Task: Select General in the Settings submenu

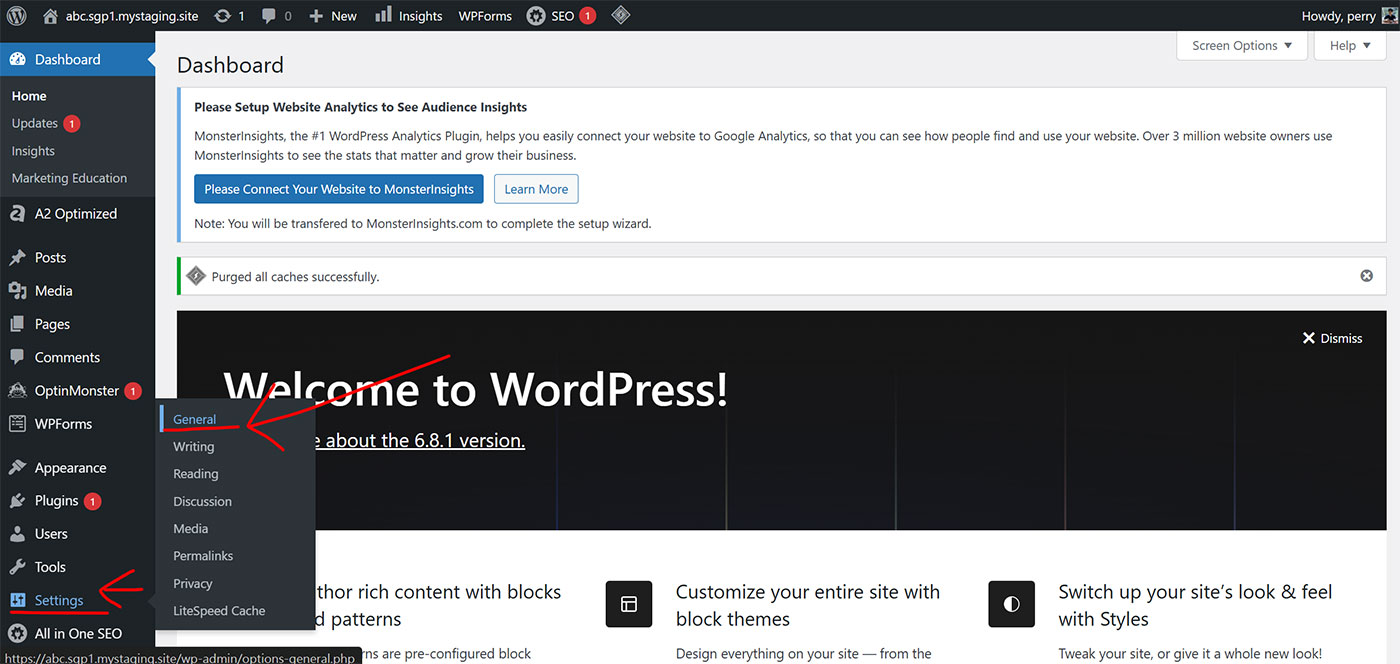Action: pyautogui.click(x=194, y=419)
